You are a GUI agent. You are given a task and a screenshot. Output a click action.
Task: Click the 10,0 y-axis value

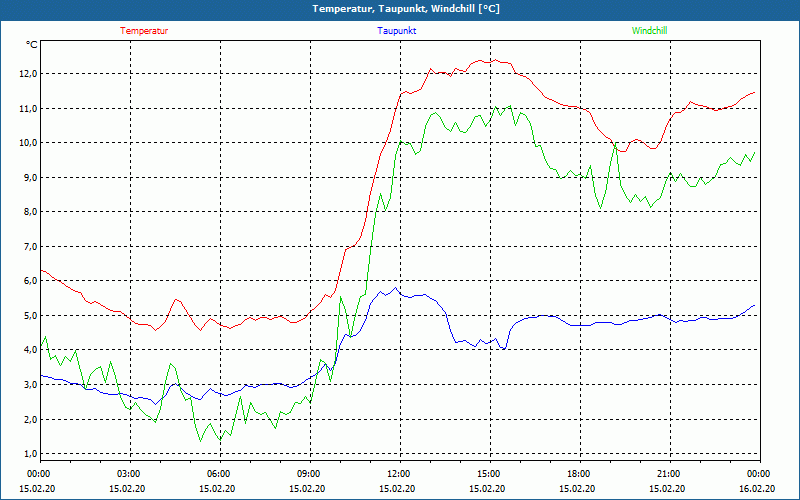tap(29, 142)
